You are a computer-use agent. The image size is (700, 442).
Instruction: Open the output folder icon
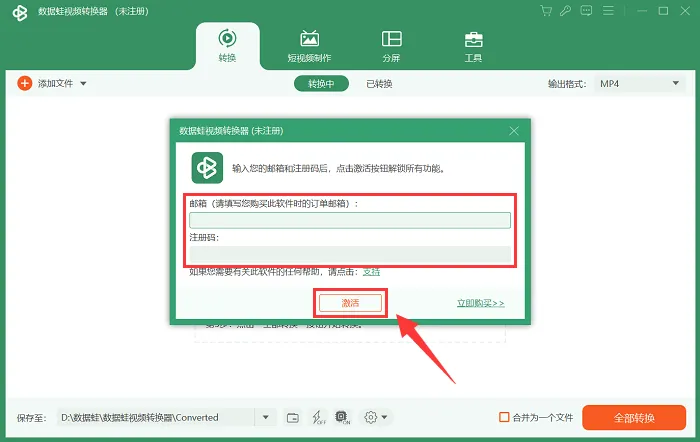coord(293,418)
